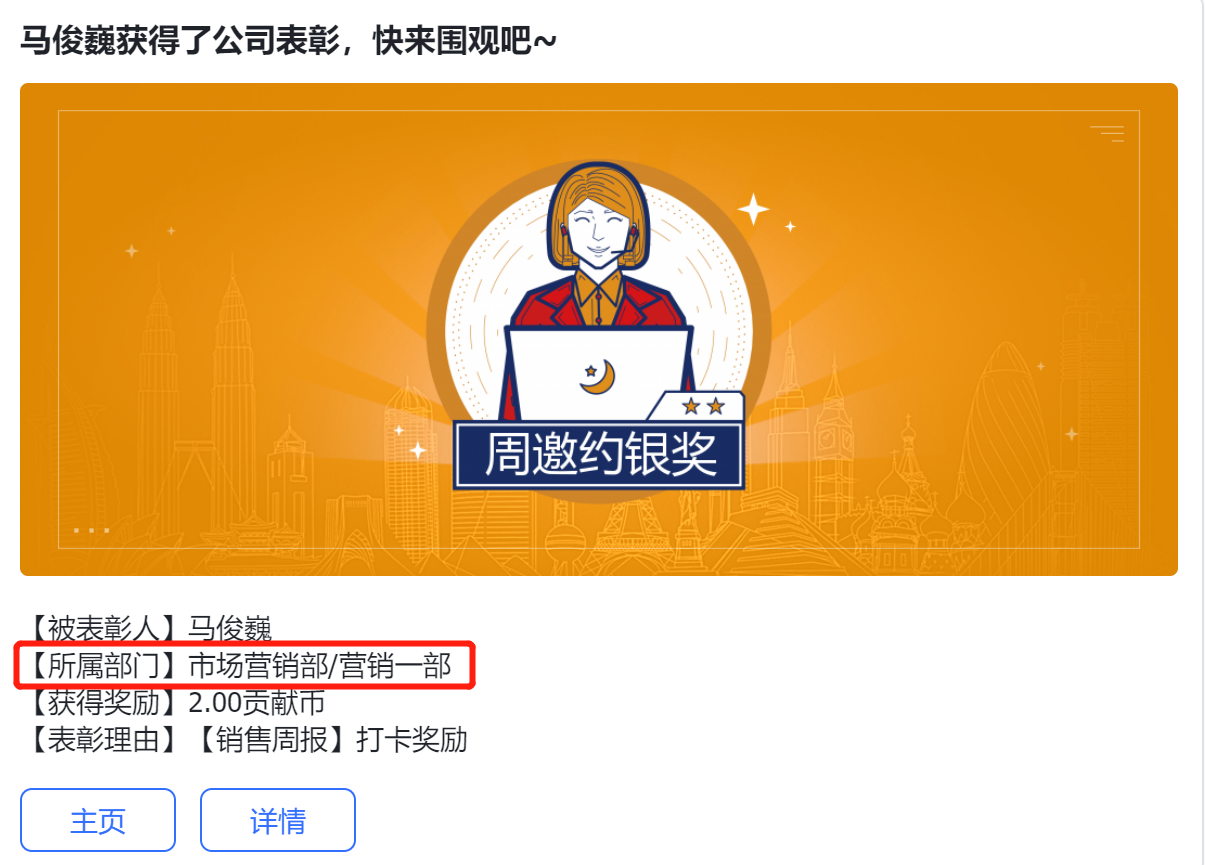Click the three dots on card corner
1205x865 pixels.
(91, 530)
